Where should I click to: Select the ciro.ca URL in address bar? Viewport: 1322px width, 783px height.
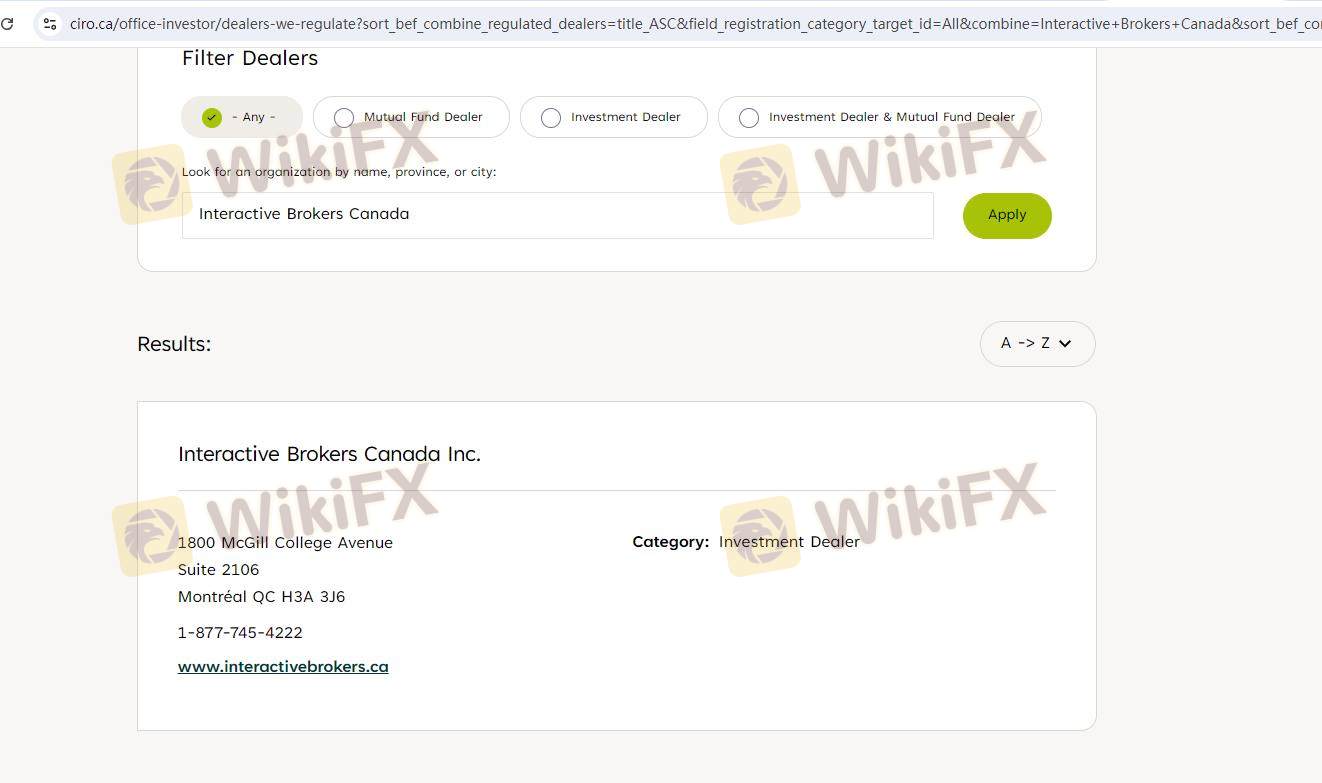[x=695, y=23]
